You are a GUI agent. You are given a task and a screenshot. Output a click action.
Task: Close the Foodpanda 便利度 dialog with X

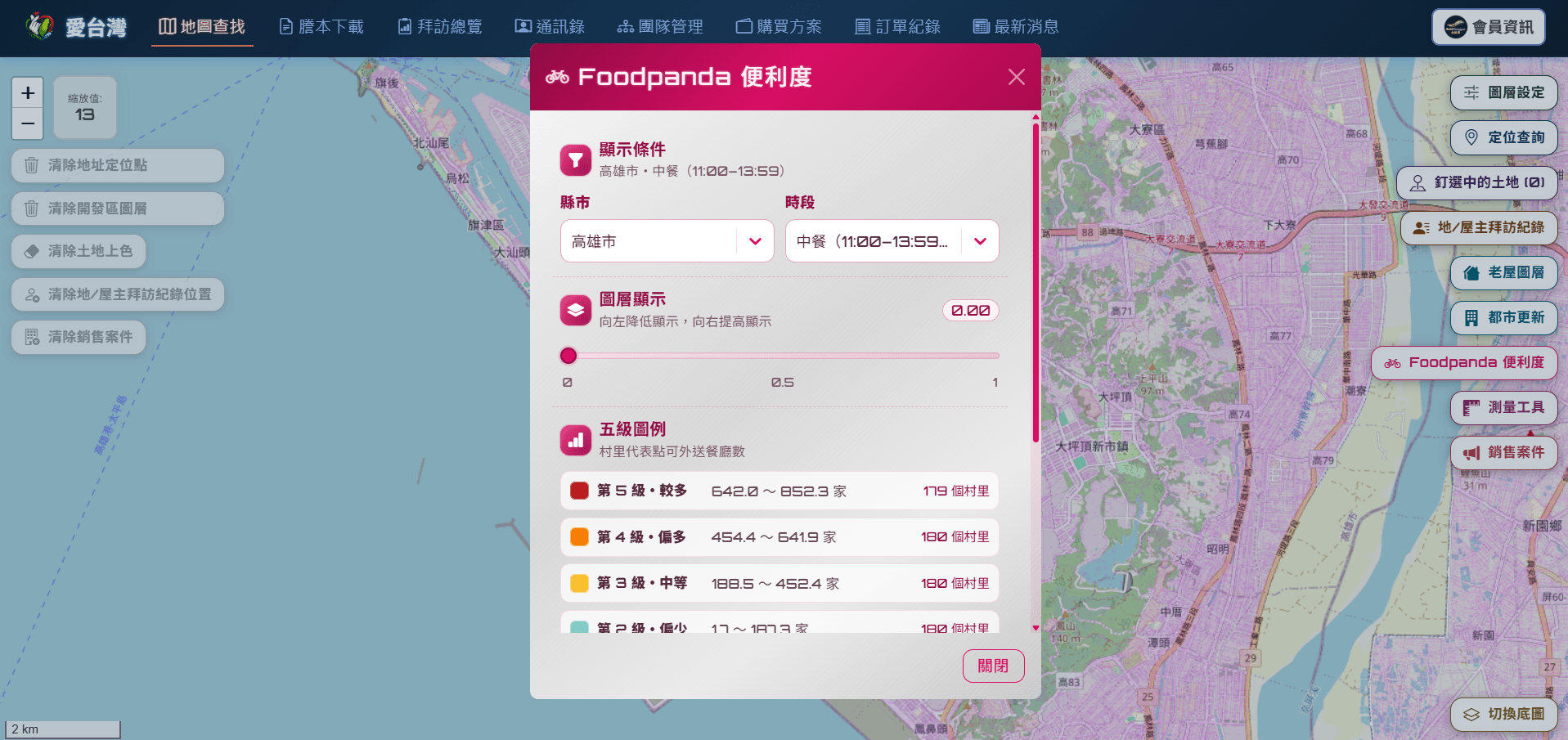coord(1017,77)
